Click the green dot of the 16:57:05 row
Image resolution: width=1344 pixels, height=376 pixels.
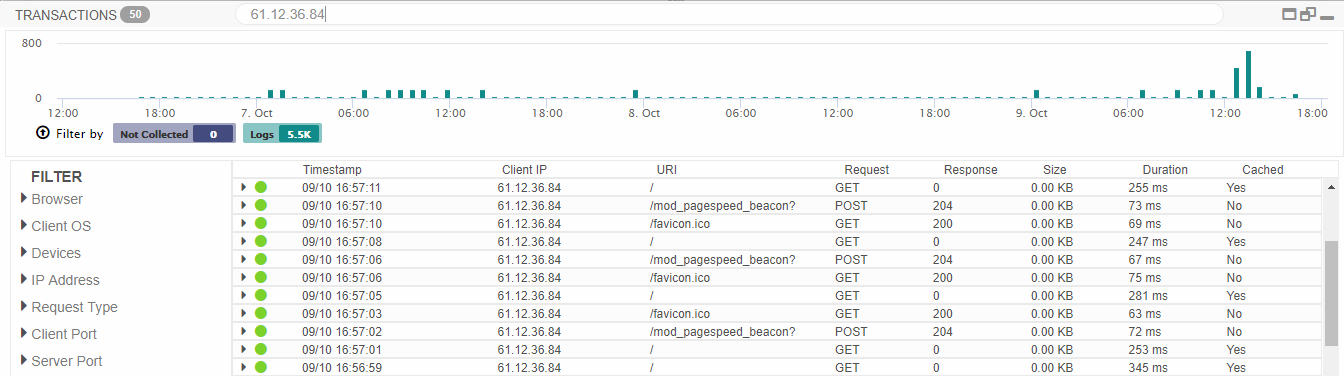pos(261,296)
